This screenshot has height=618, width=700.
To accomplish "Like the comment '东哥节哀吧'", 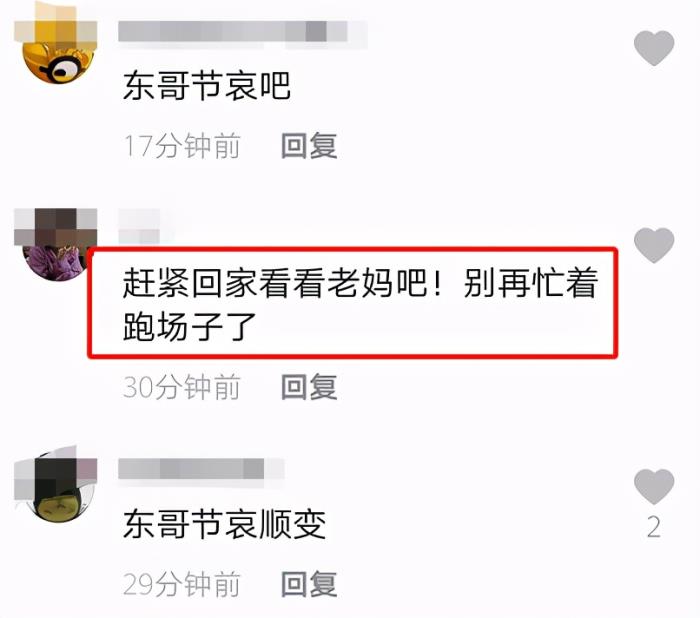I will 654,48.
